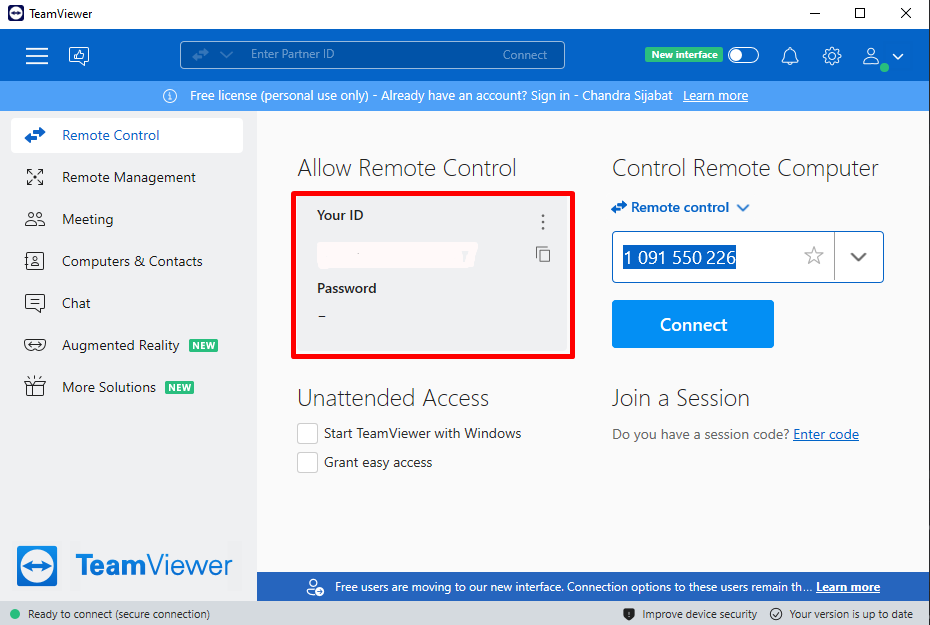The height and width of the screenshot is (625, 930).
Task: Expand the partner ID history dropdown arrow
Action: coord(858,257)
